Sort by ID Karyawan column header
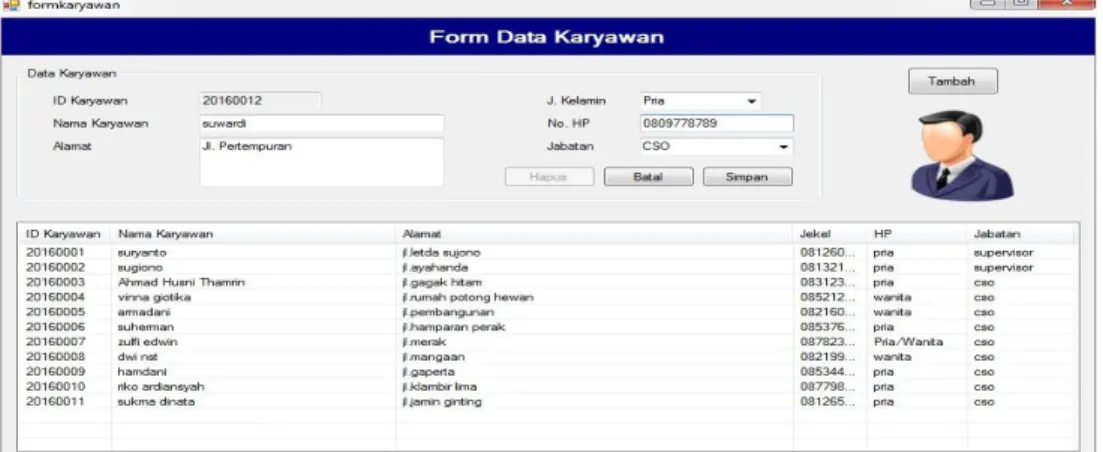This screenshot has width=1103, height=452. 63,233
